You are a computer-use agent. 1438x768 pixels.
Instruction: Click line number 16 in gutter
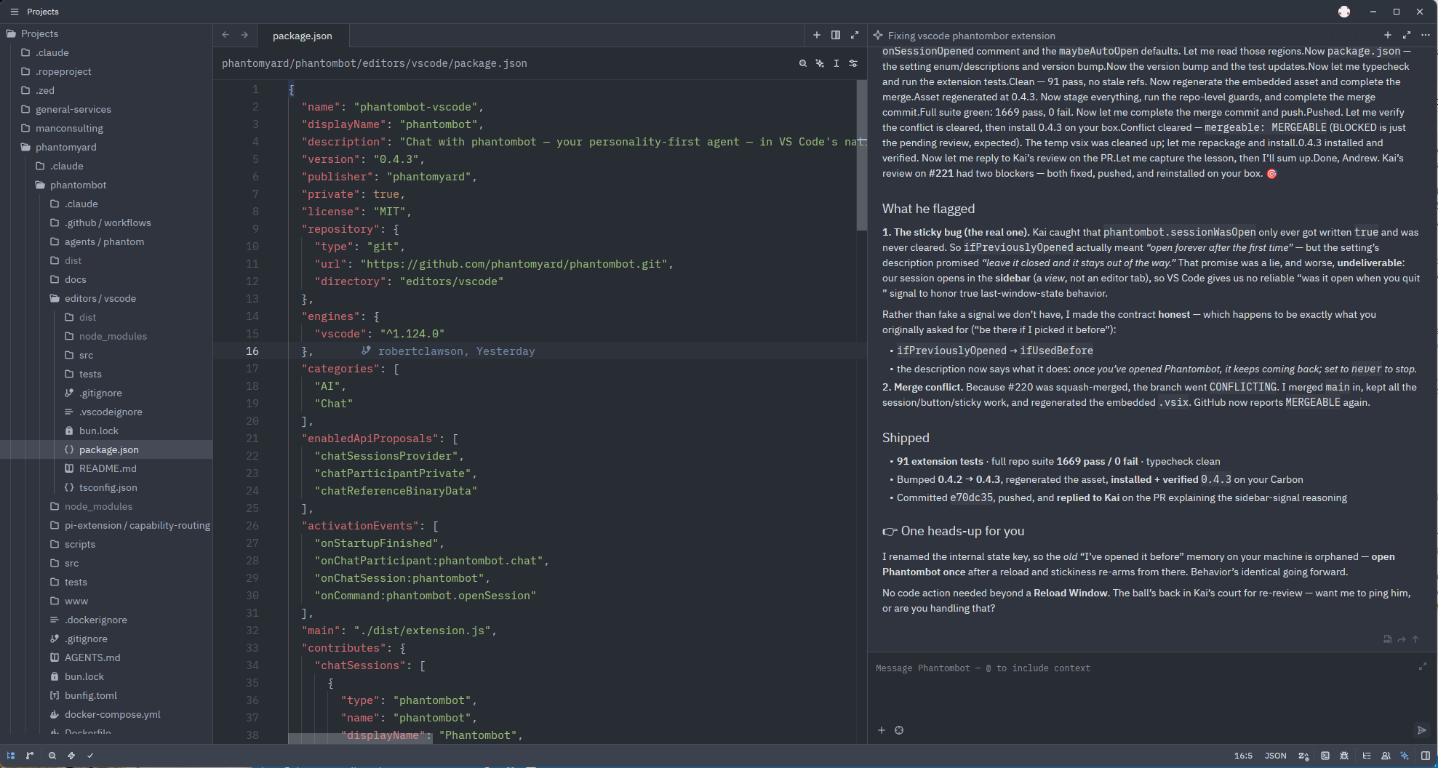point(252,351)
